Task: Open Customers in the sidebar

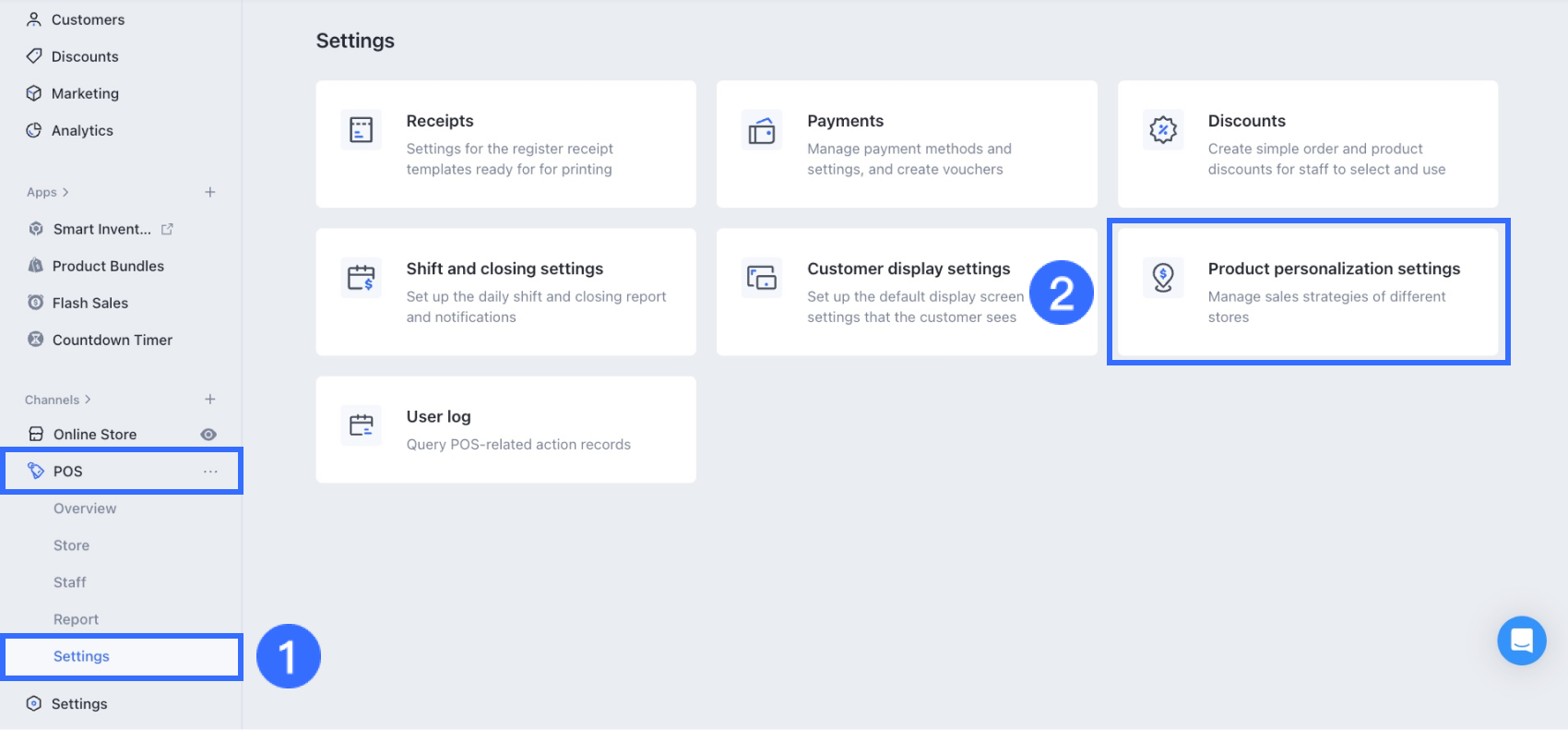Action: pyautogui.click(x=88, y=19)
